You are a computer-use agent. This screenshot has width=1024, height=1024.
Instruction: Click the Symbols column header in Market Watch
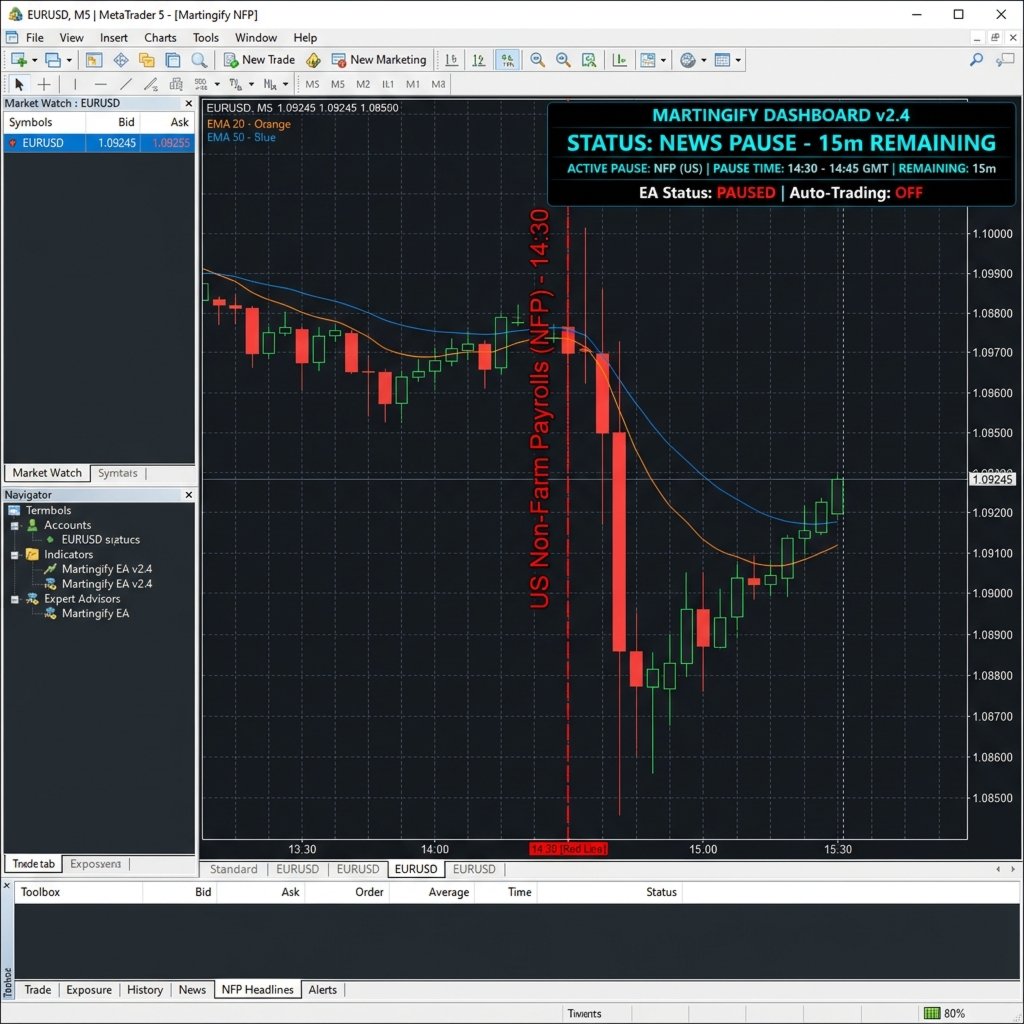point(44,122)
